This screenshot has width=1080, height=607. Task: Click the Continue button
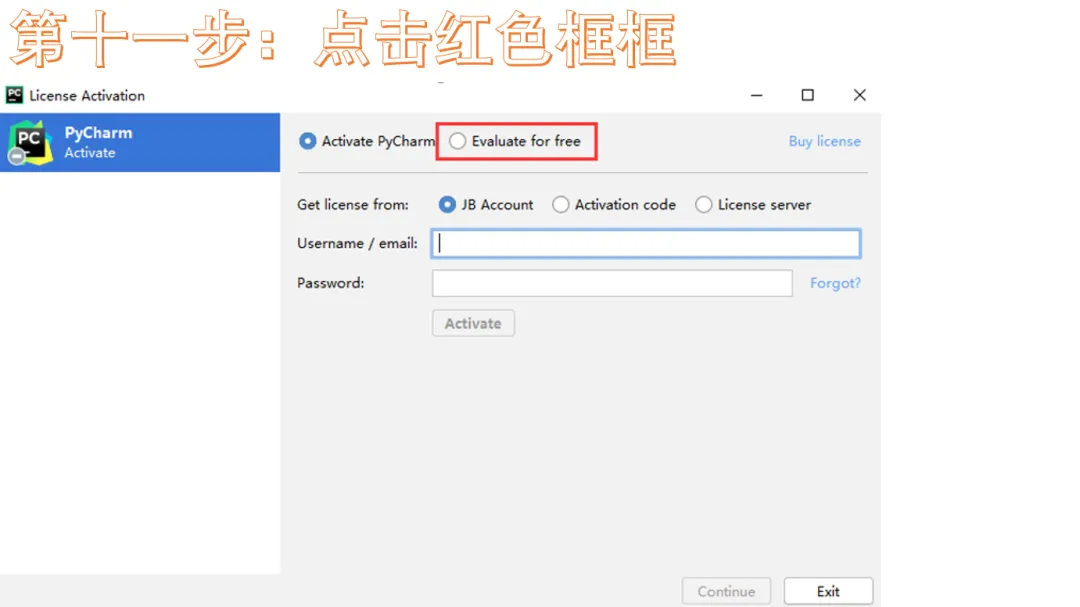coord(726,591)
